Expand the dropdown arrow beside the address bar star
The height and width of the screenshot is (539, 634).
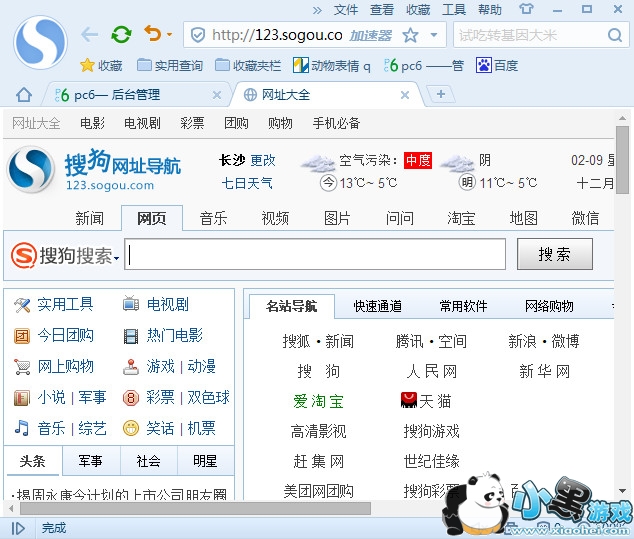click(434, 35)
